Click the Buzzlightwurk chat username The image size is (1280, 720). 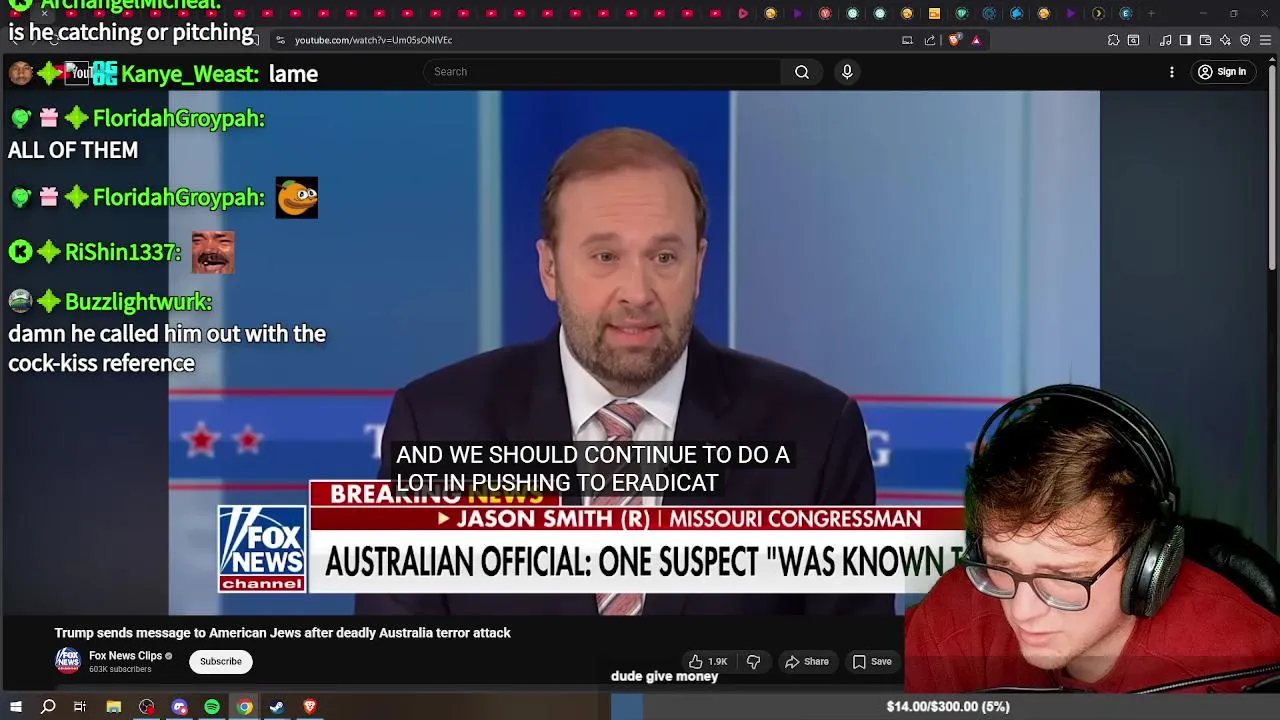point(138,301)
